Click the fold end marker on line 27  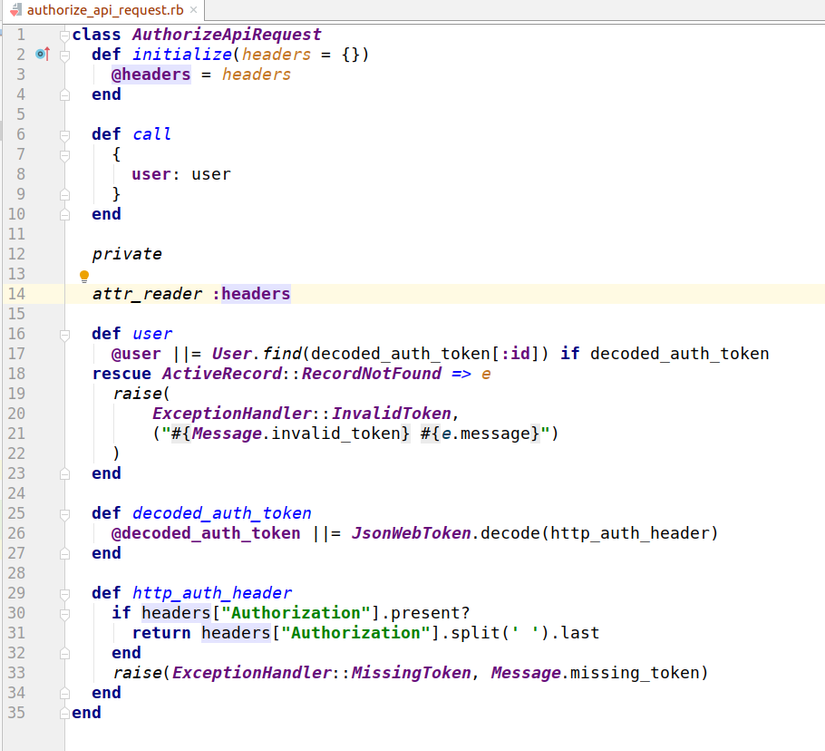[x=65, y=554]
